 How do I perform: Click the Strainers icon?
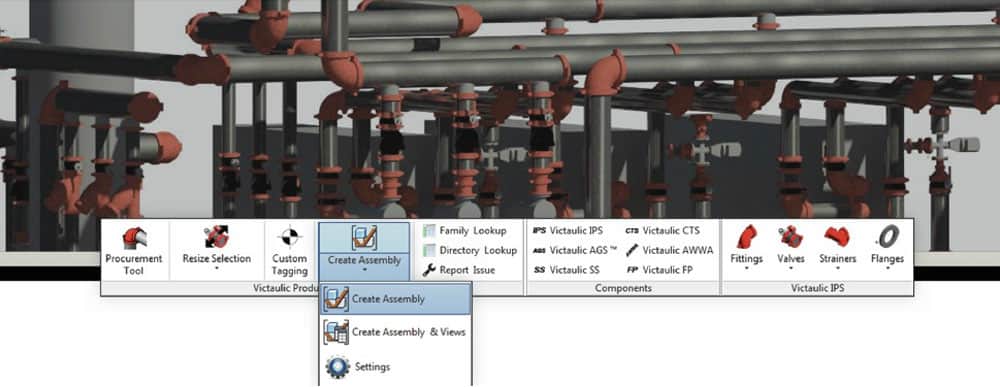tap(837, 237)
